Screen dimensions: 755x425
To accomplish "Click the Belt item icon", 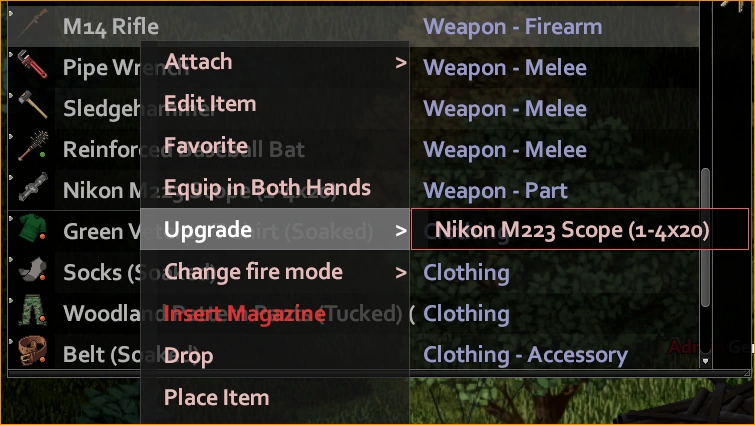I will pyautogui.click(x=33, y=350).
